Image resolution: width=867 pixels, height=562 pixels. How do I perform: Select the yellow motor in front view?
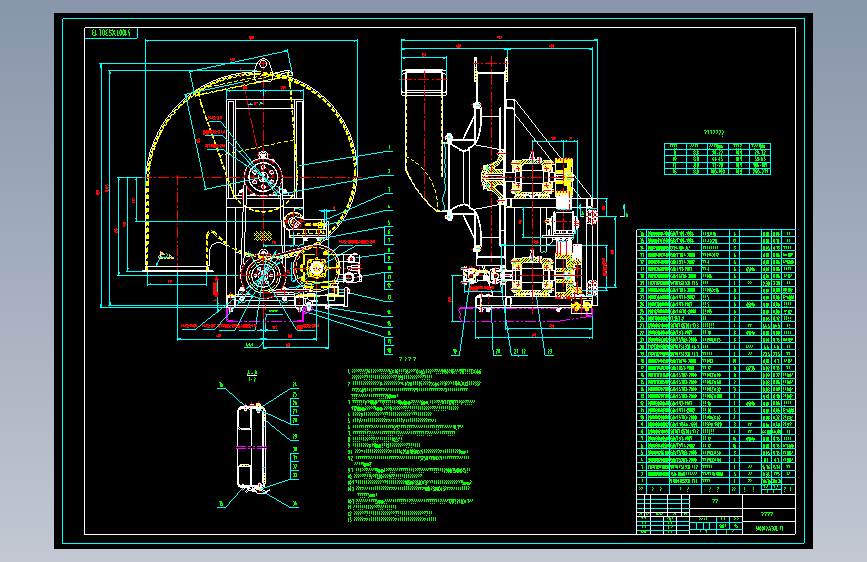(316, 268)
